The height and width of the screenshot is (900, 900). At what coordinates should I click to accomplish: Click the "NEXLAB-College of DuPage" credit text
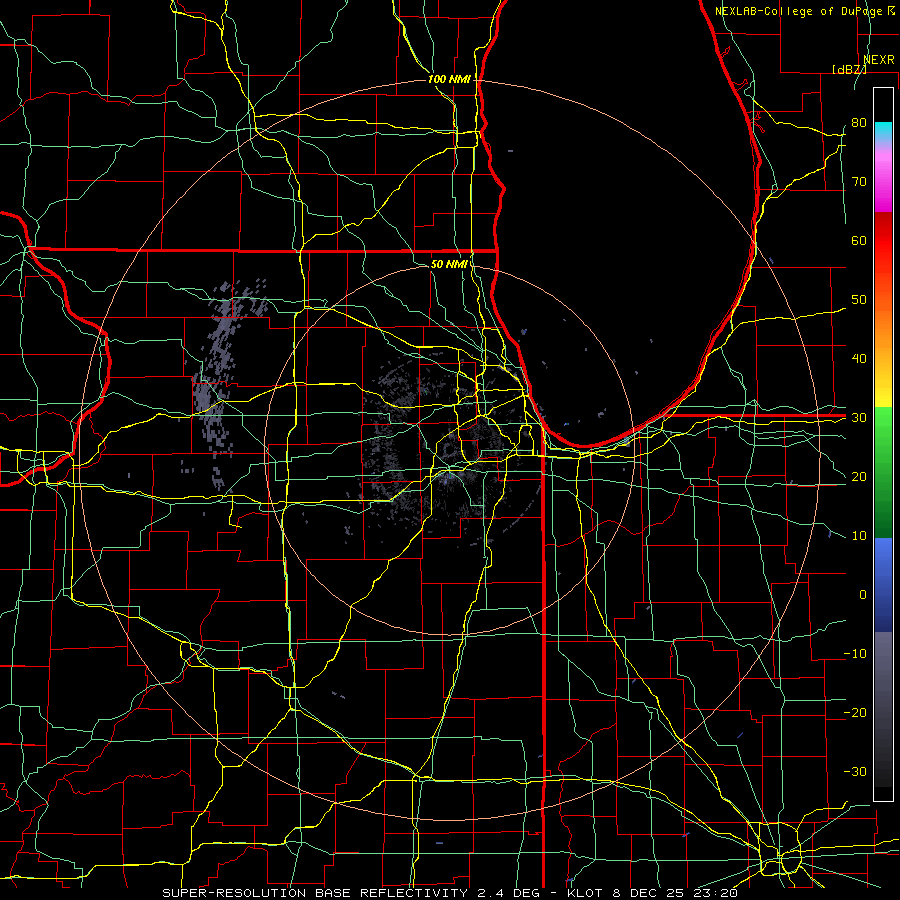799,11
